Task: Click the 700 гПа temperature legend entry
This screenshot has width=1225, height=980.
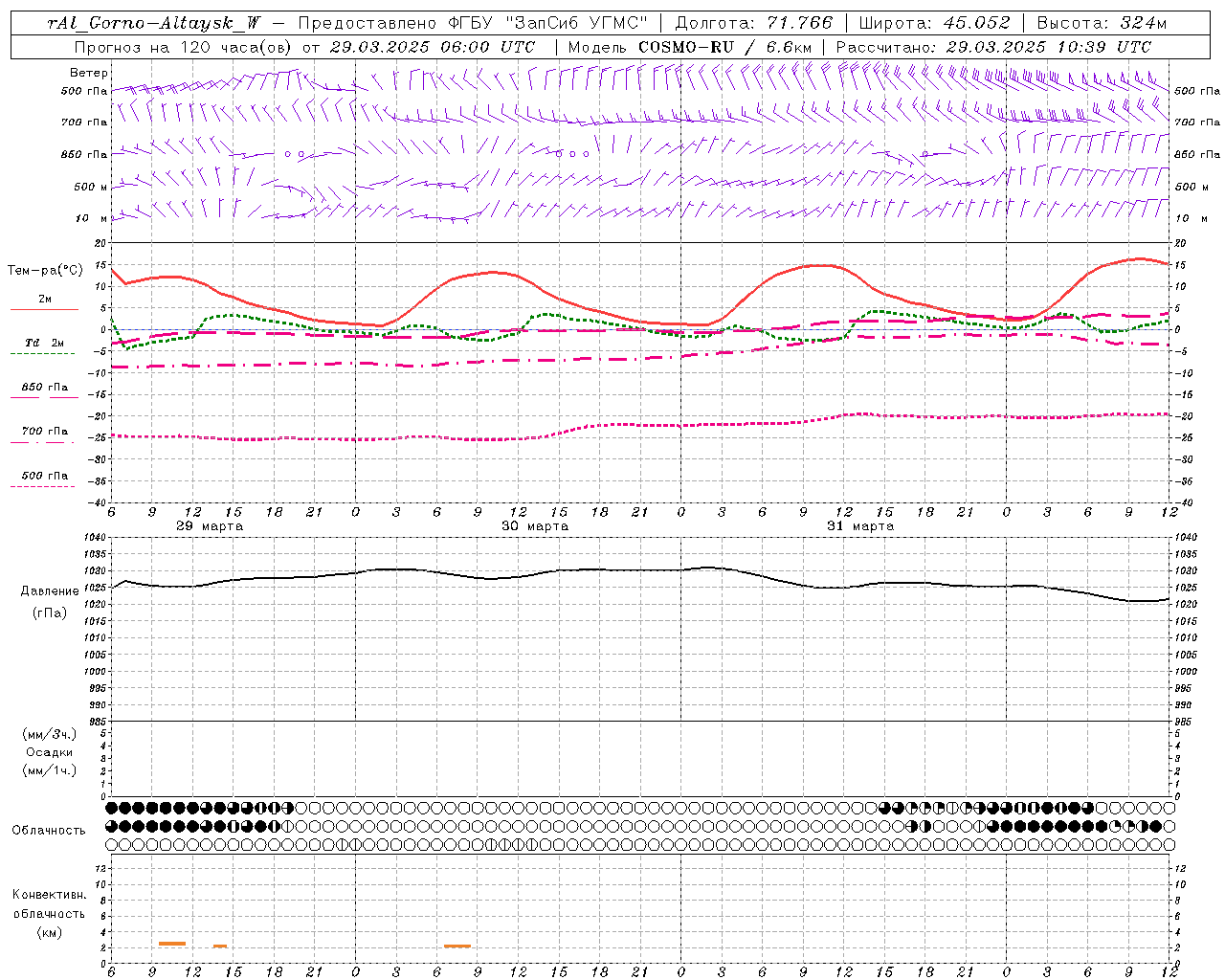Action: (x=45, y=432)
